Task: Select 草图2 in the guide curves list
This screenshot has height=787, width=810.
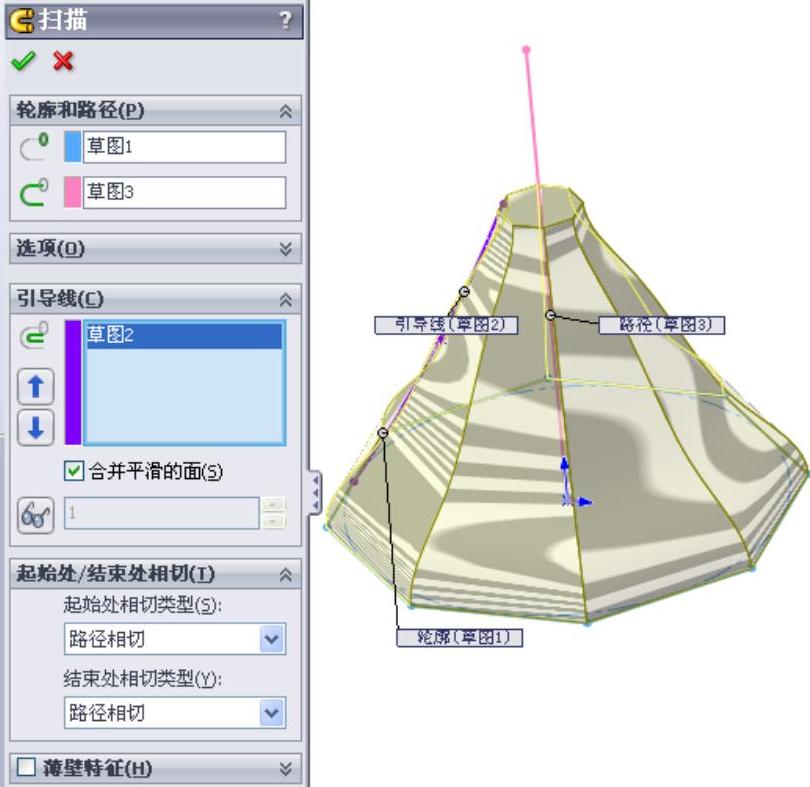Action: (184, 335)
